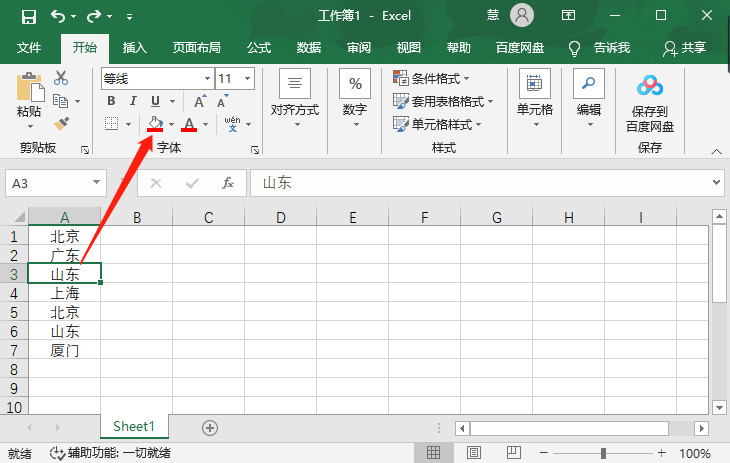Add a new sheet with plus icon
The width and height of the screenshot is (730, 463).
(x=210, y=427)
